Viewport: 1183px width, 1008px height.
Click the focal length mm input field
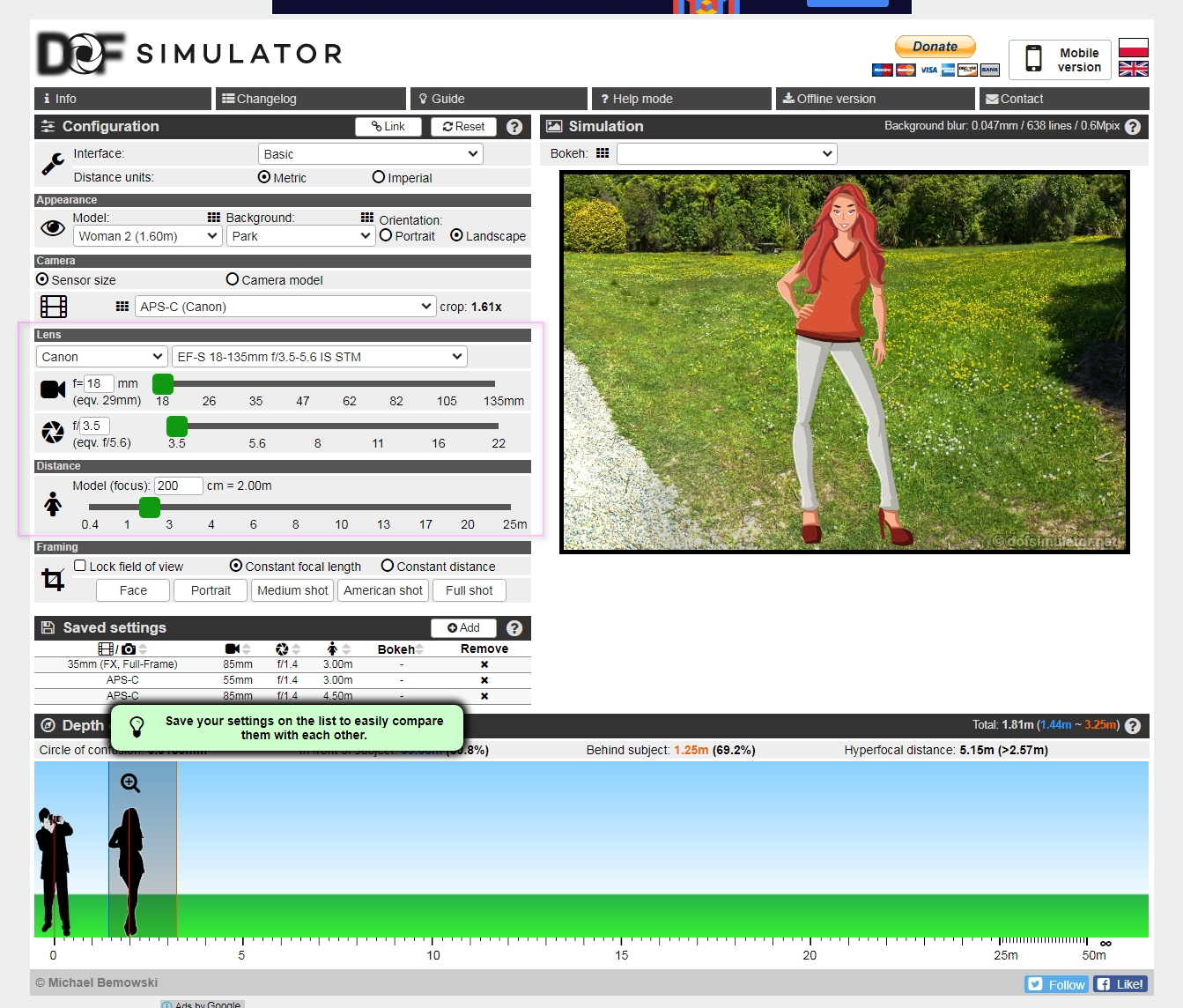click(x=99, y=384)
